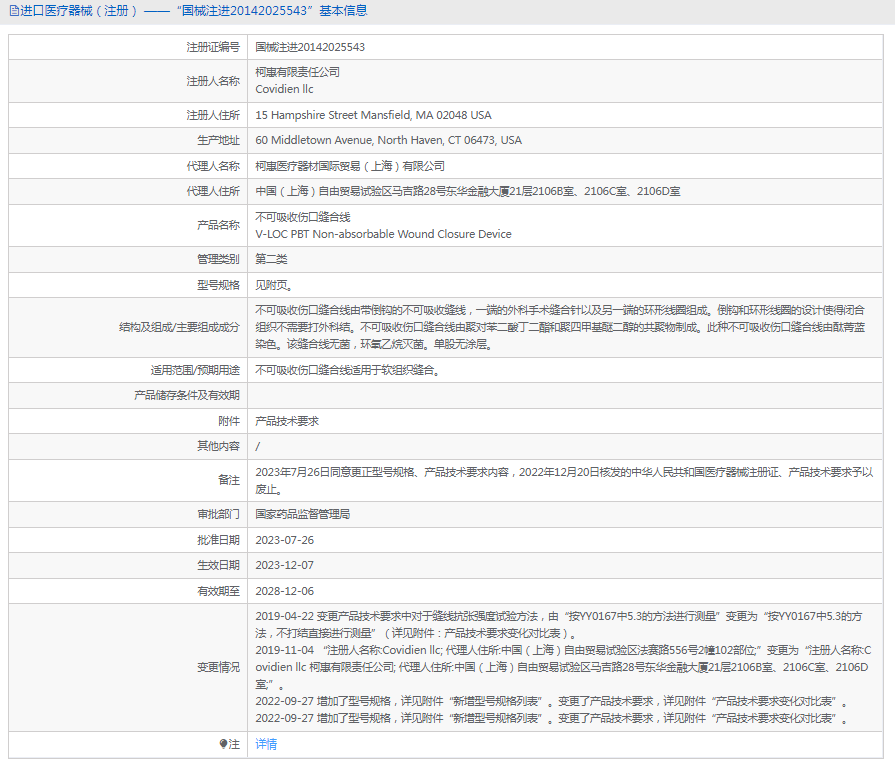Open the 详情 link in the 注 row
The height and width of the screenshot is (767, 895).
(x=266, y=744)
